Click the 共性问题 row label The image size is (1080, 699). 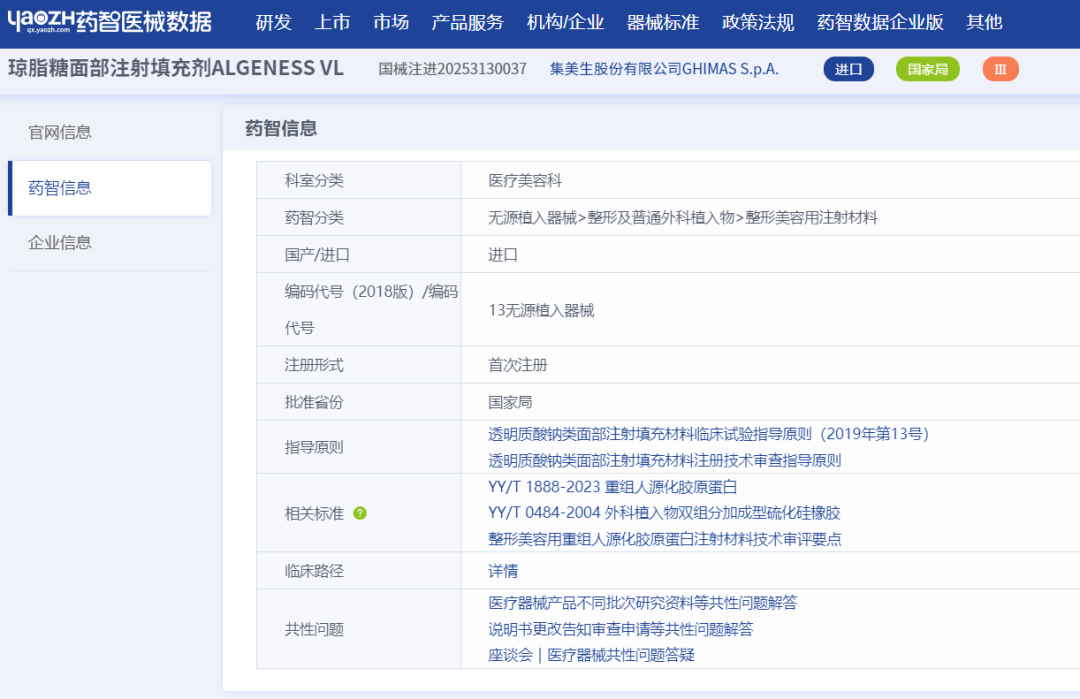pyautogui.click(x=314, y=629)
